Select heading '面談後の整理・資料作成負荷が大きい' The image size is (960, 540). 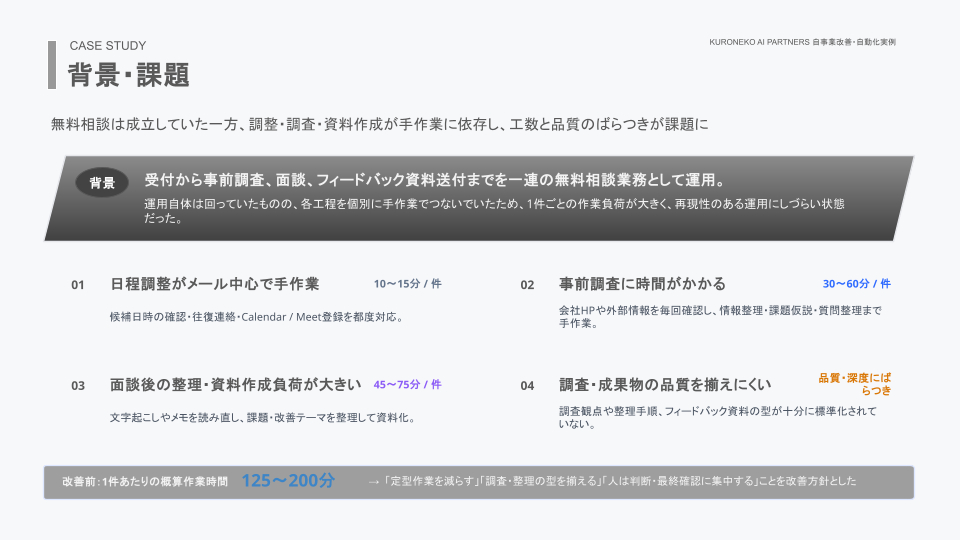[x=236, y=384]
